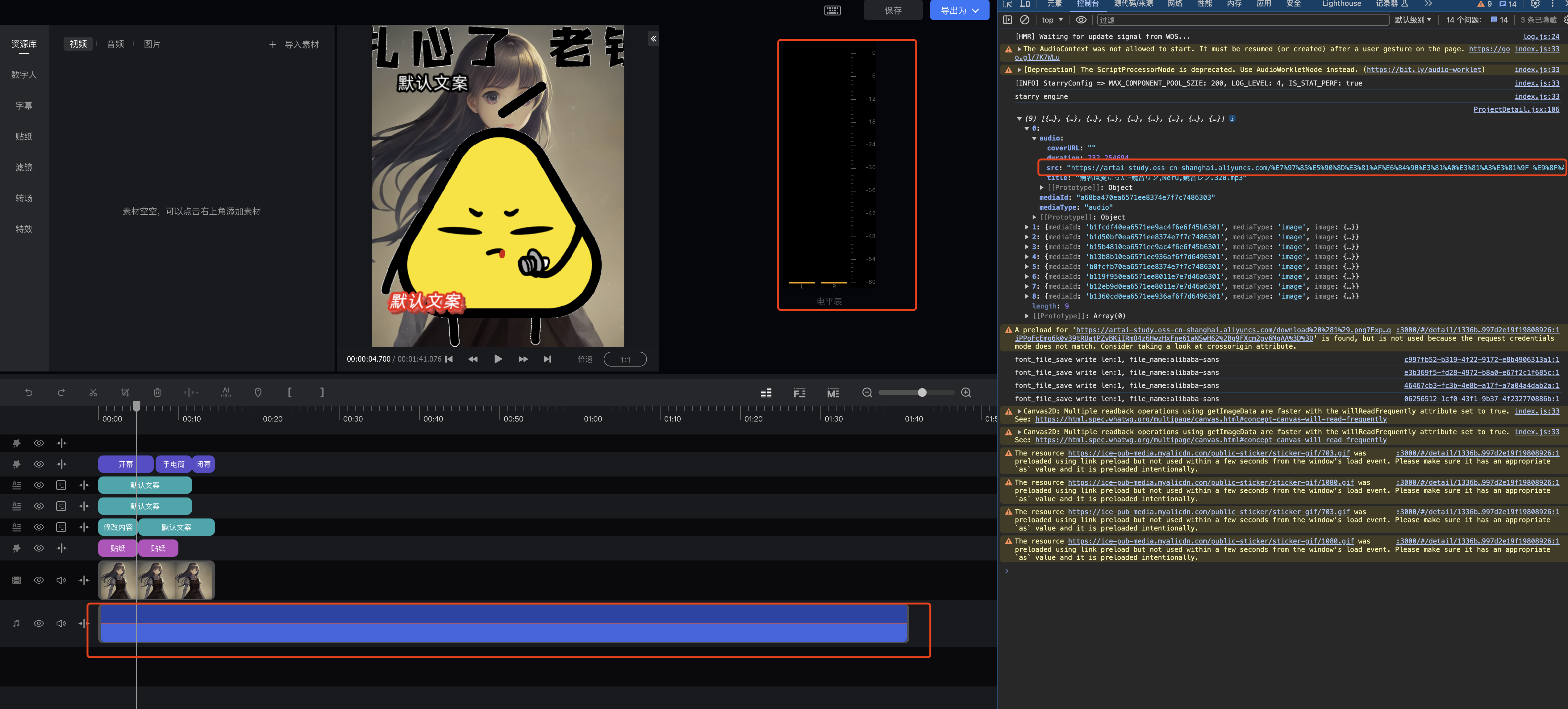
Task: Click the trash delete icon
Action: click(x=158, y=393)
